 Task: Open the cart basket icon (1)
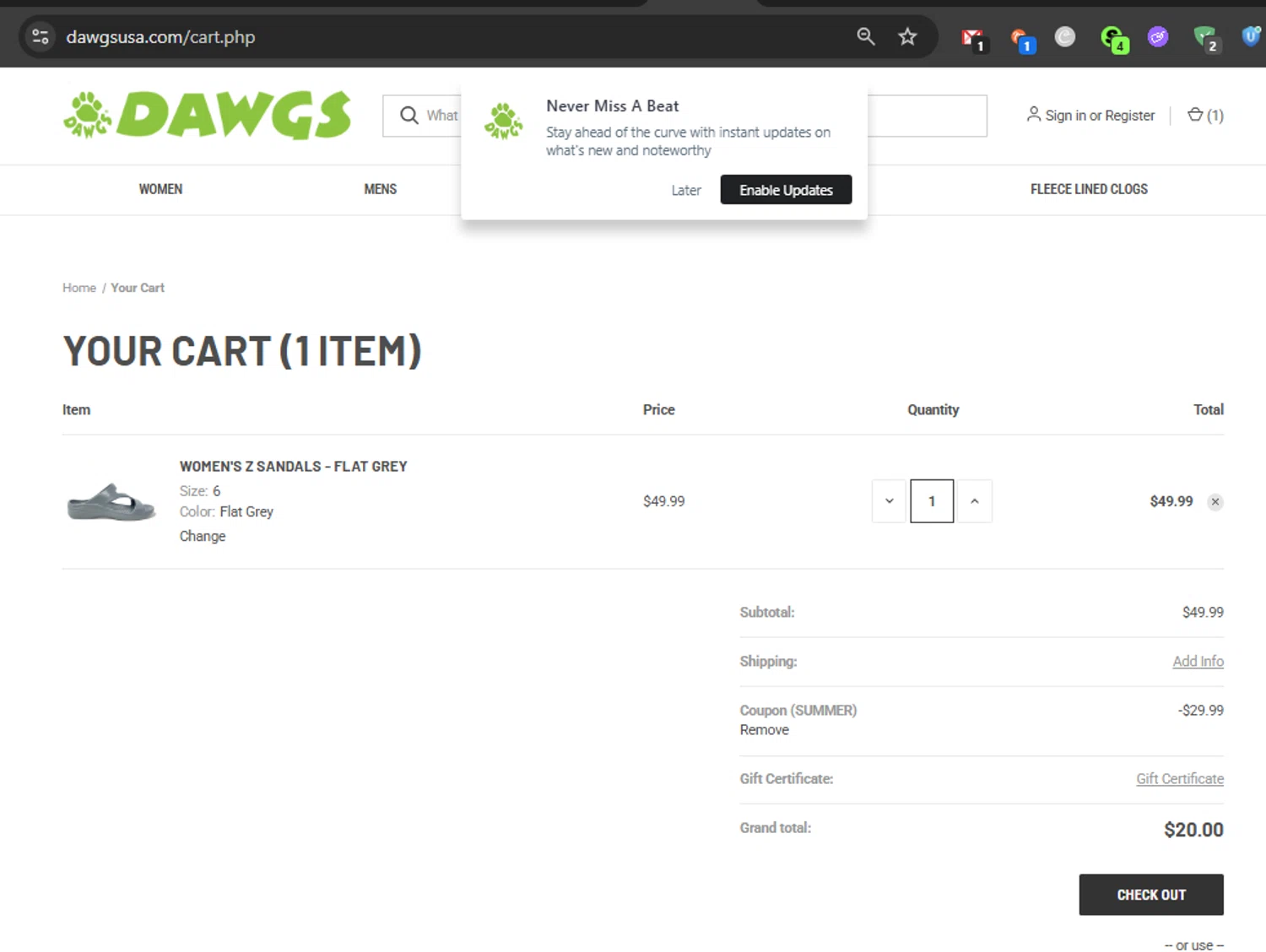(1204, 115)
